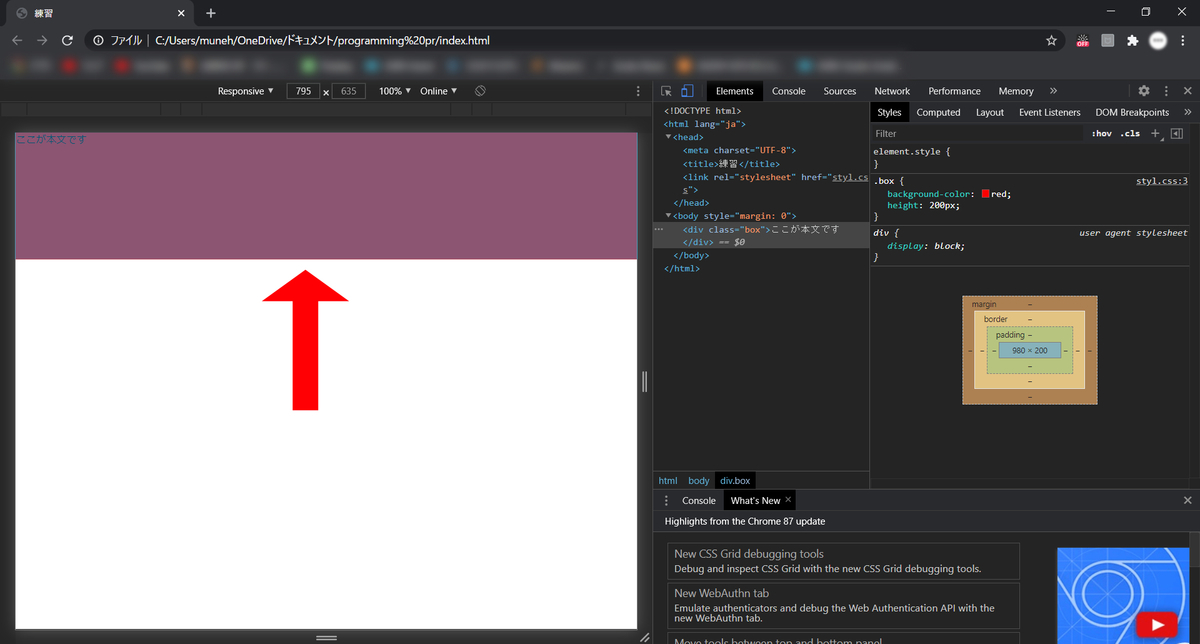This screenshot has height=644, width=1200.
Task: Open device toolbar more options menu
Action: pos(639,91)
